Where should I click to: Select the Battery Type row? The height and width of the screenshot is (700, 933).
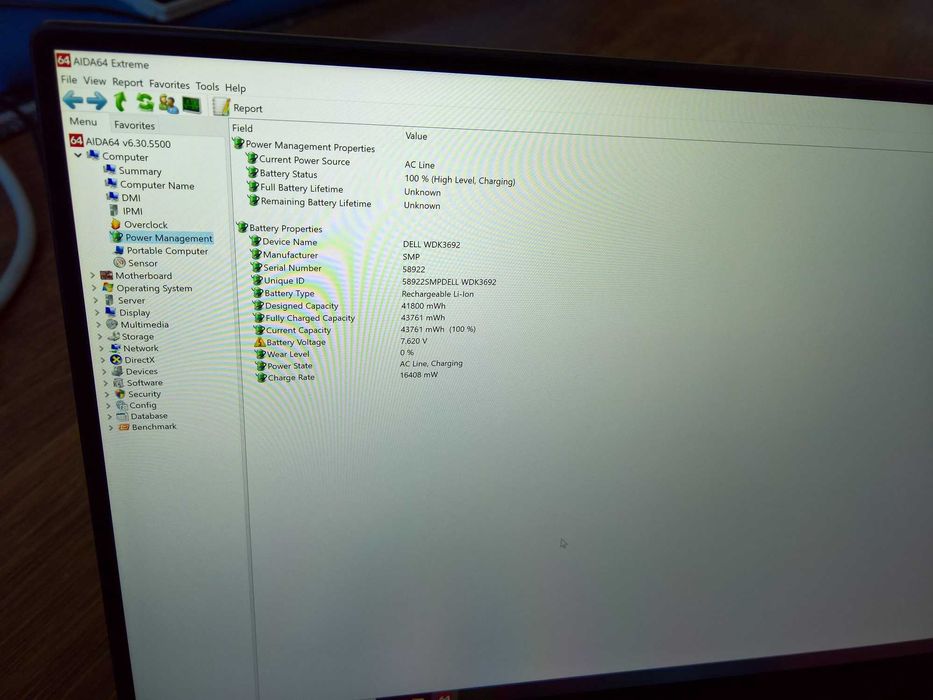pos(284,293)
